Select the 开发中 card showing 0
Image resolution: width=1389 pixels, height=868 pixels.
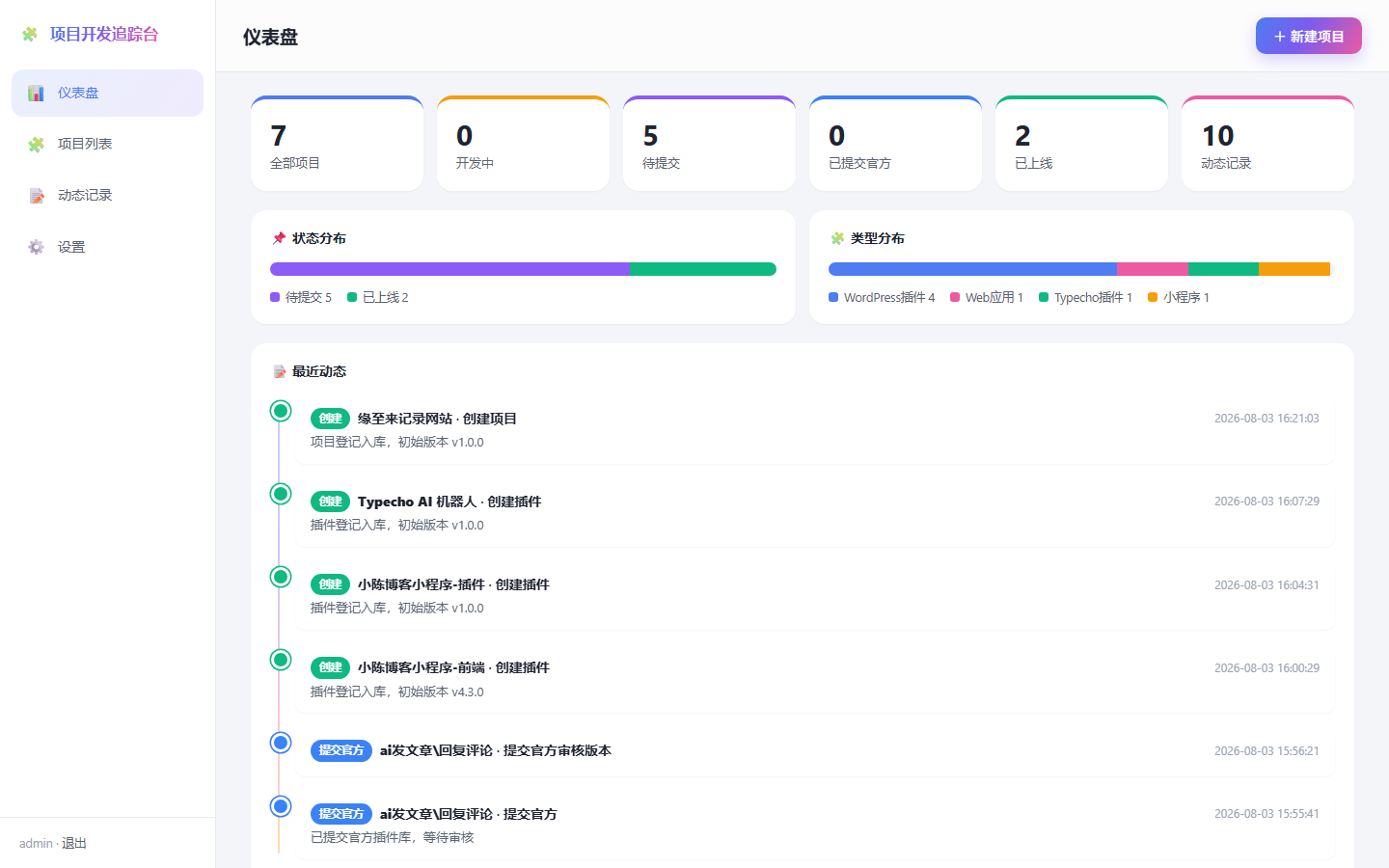pos(523,143)
